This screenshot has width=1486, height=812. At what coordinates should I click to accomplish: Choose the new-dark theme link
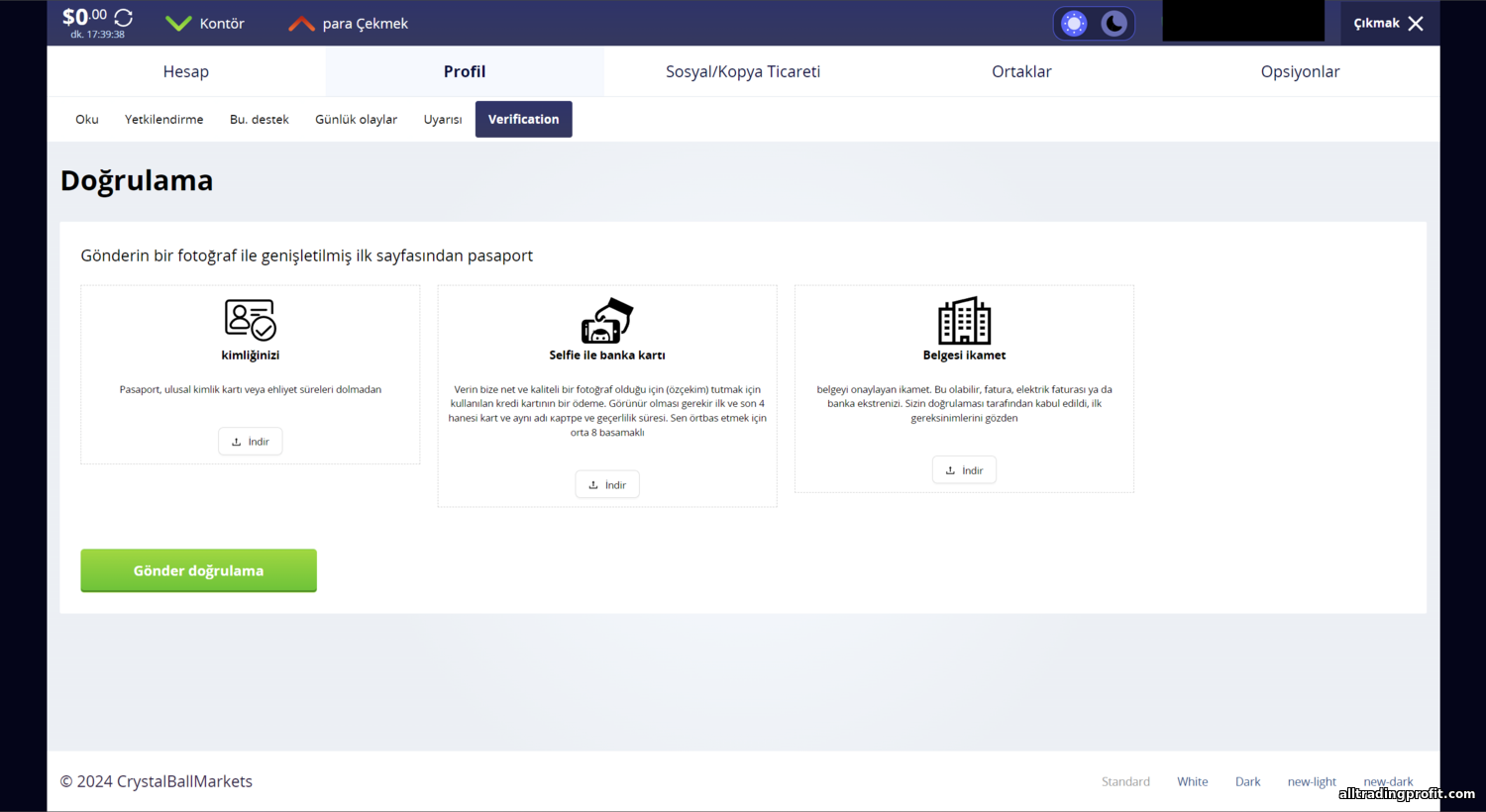(1388, 781)
